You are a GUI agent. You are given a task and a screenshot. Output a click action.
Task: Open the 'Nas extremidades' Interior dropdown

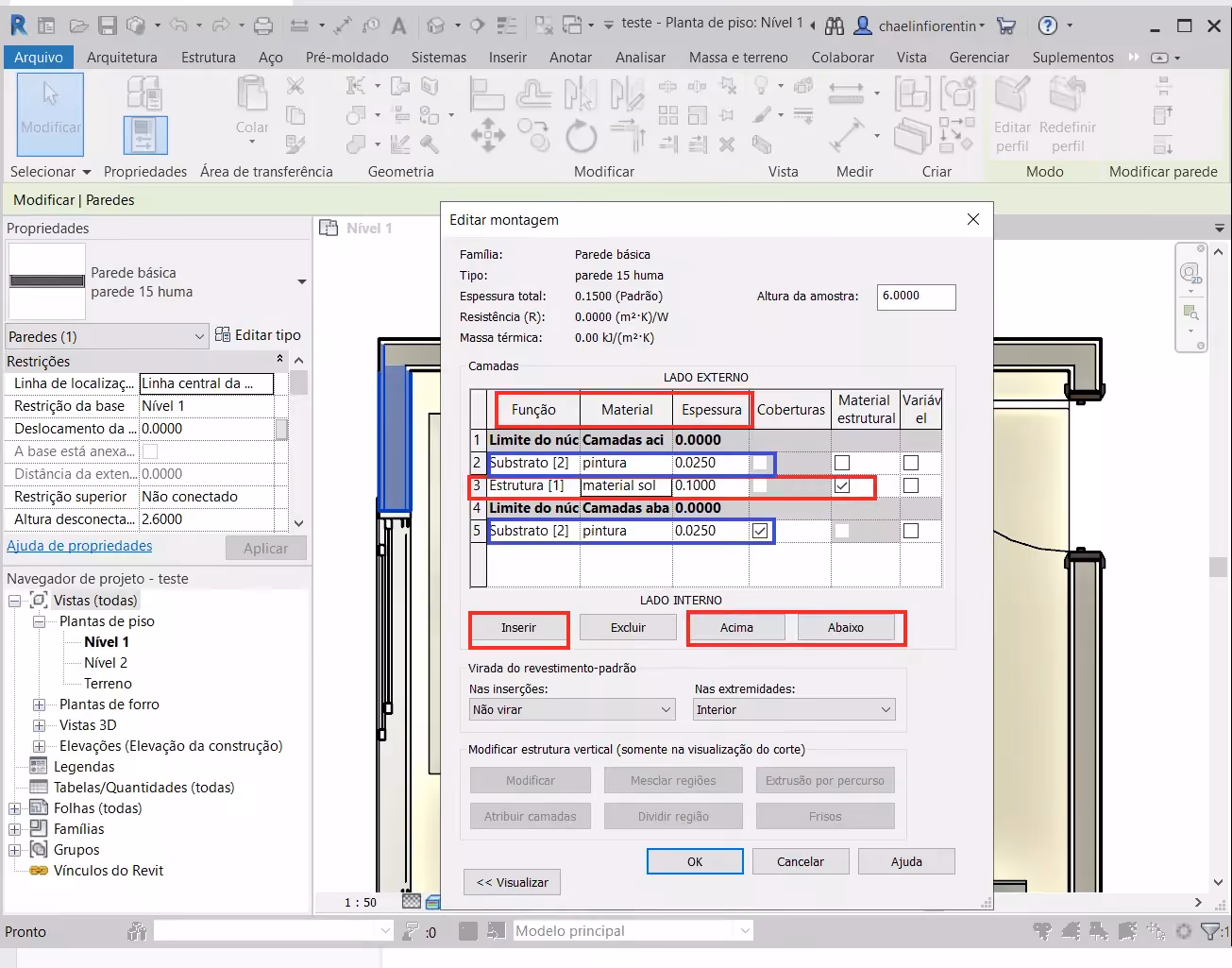pos(794,709)
